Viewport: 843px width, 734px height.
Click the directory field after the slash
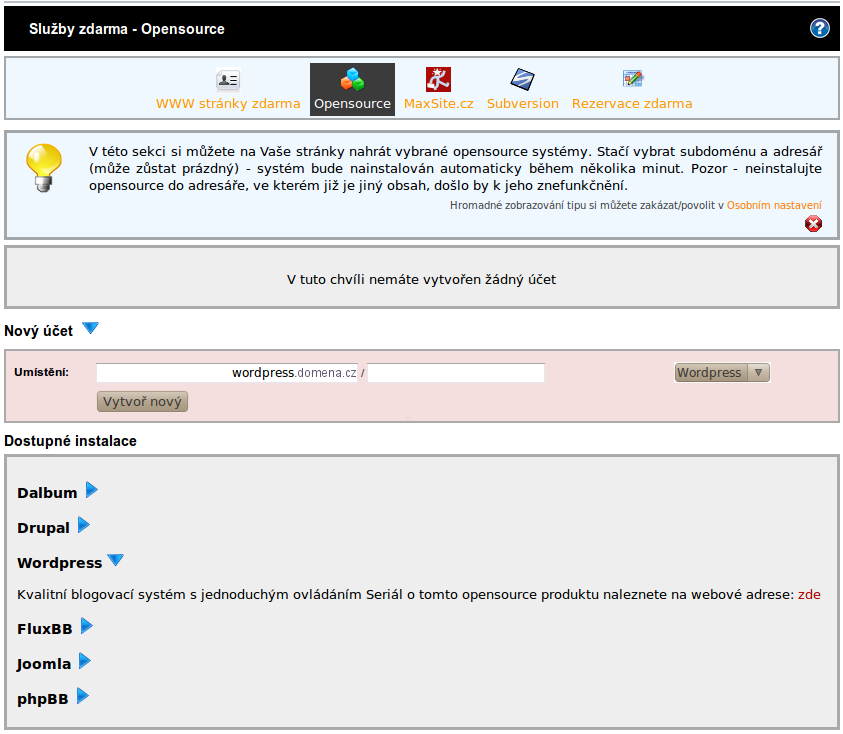(x=456, y=373)
